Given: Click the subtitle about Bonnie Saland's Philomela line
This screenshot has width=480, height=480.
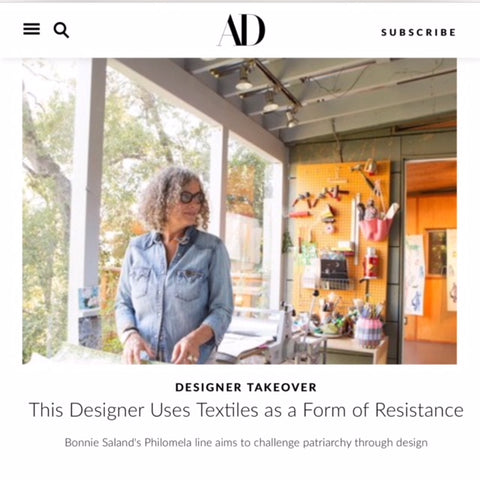Looking at the screenshot, I should click(x=246, y=443).
